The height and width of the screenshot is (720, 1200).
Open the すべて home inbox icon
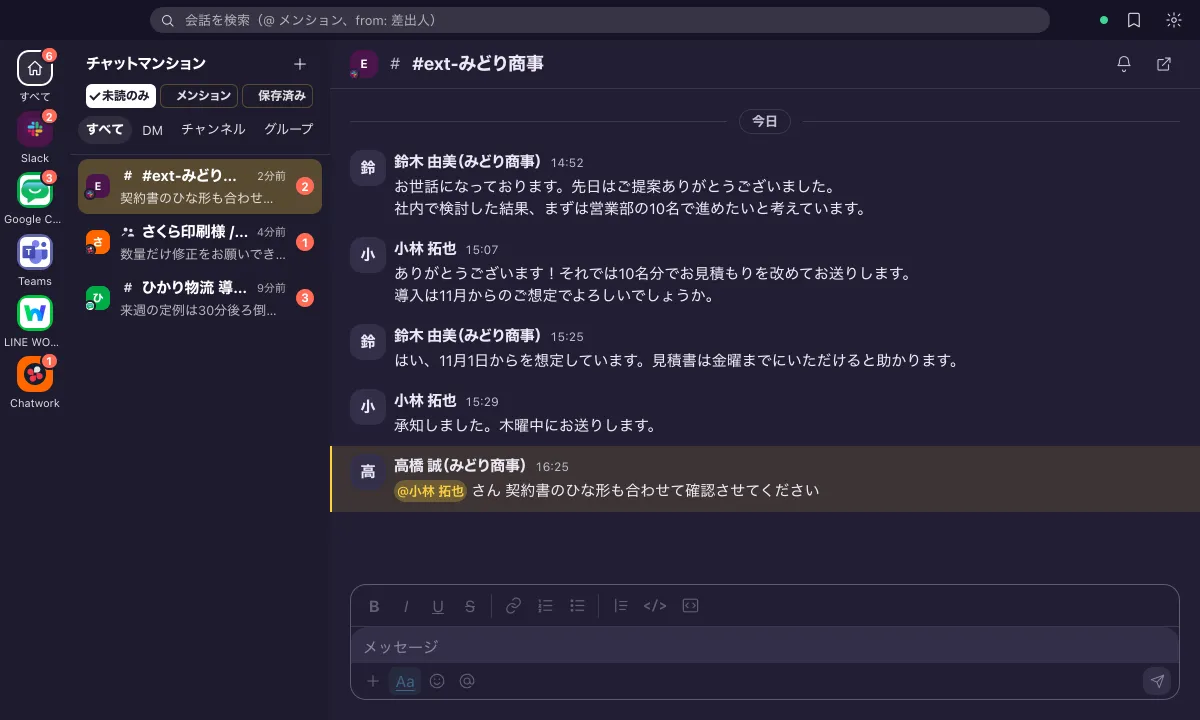coord(35,68)
